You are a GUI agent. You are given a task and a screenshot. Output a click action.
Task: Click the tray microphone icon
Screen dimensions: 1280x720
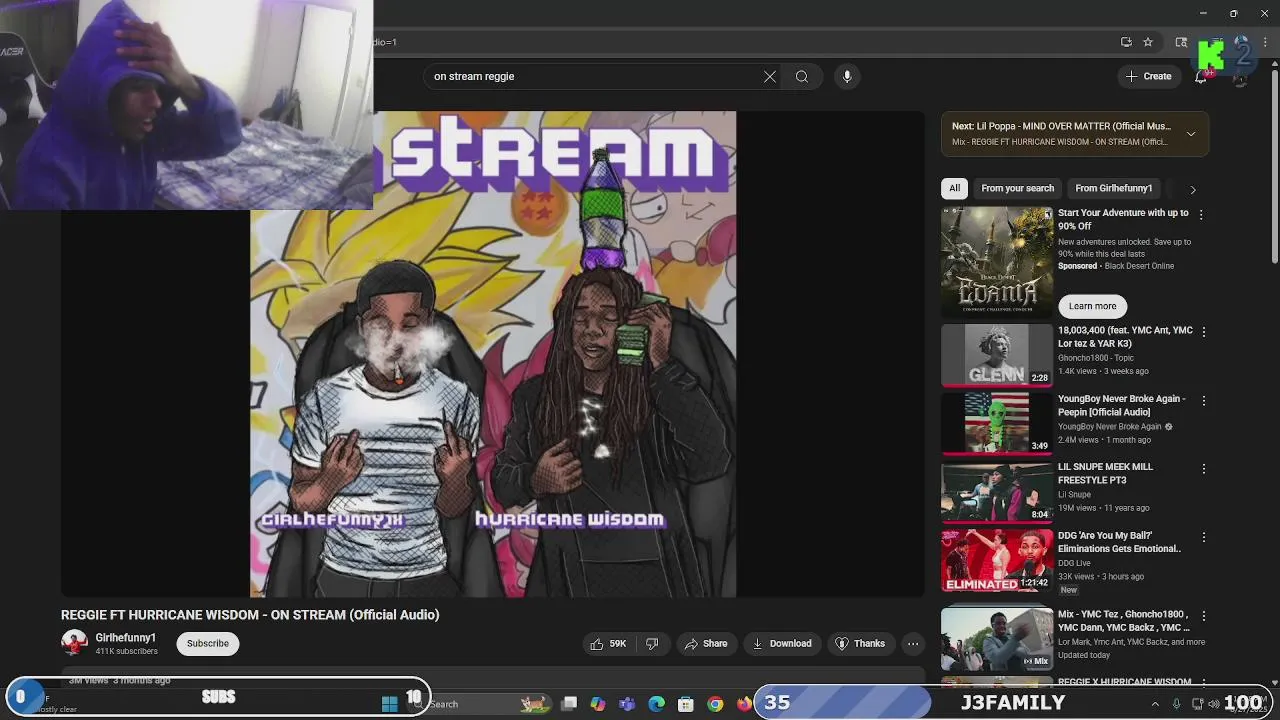click(1177, 704)
